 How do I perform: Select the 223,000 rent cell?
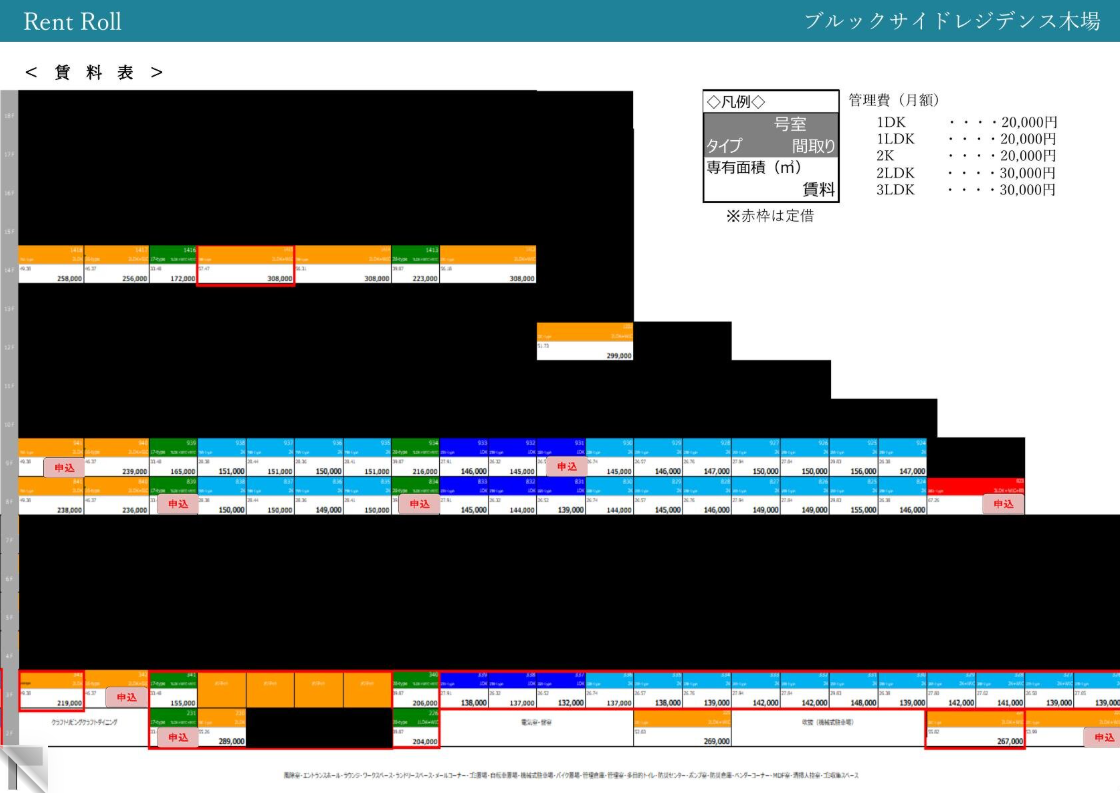416,278
